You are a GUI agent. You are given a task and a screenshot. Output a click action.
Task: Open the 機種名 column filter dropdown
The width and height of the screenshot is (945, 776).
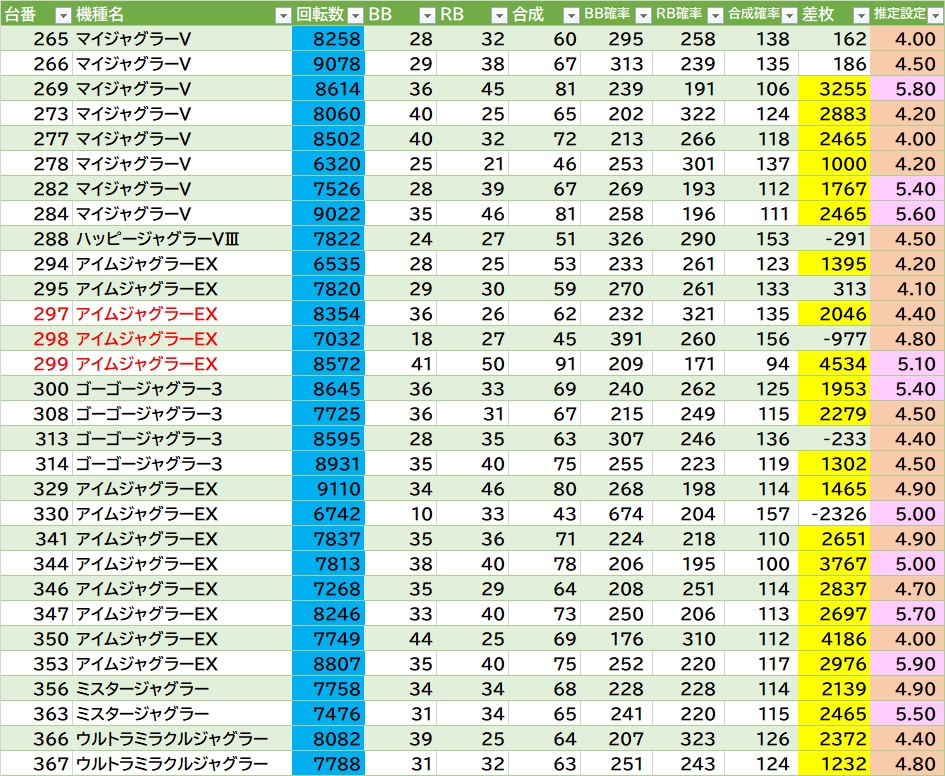[x=283, y=16]
